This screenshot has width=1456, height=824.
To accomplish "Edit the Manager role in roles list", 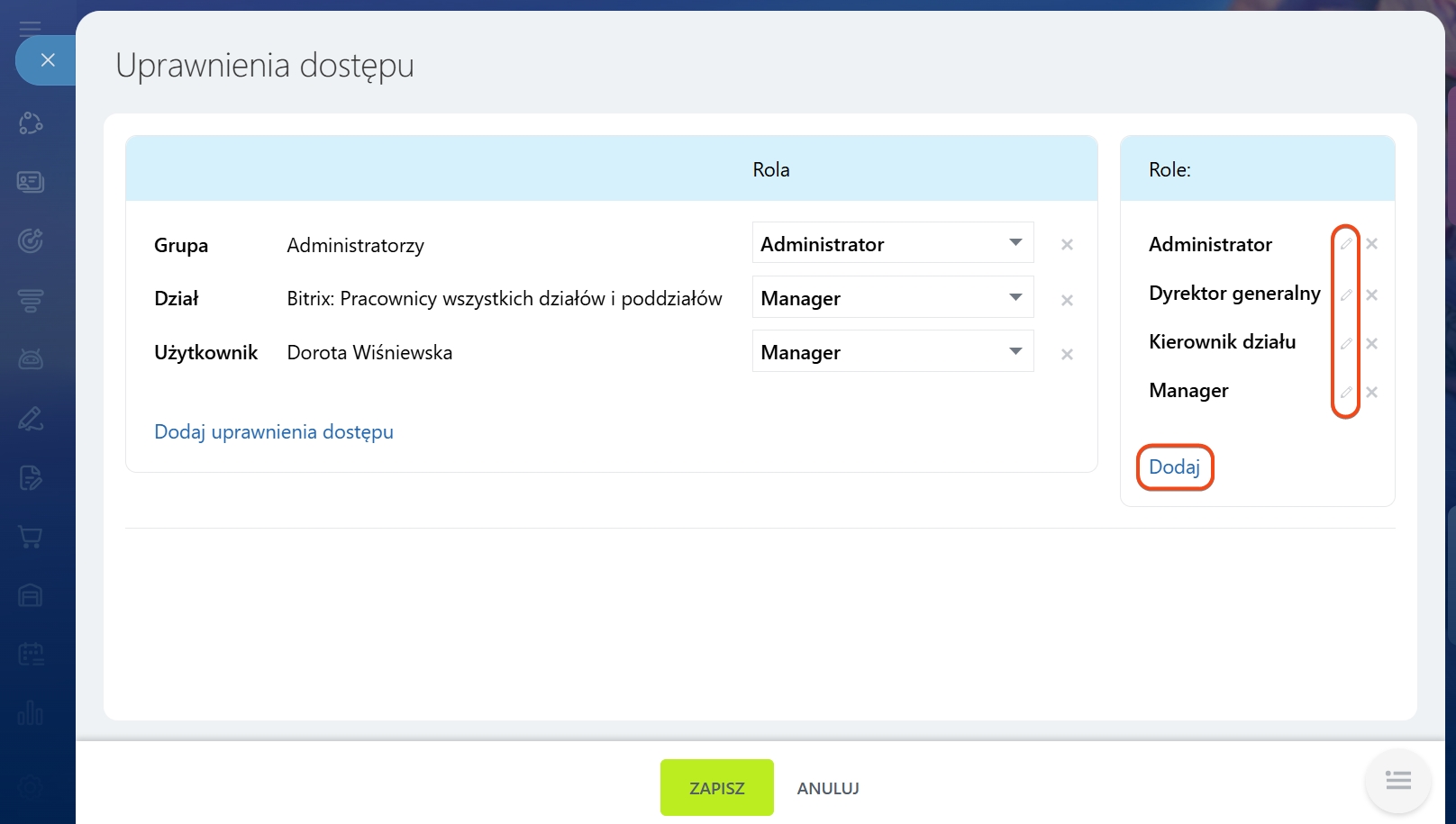I will 1345,392.
